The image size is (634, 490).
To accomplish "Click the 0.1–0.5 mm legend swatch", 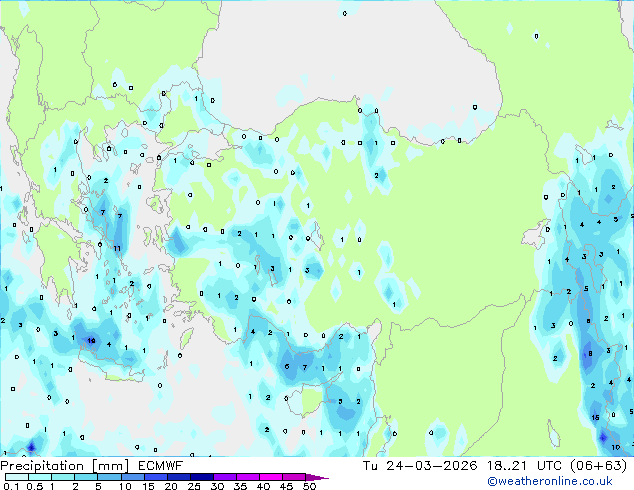I will (17, 477).
